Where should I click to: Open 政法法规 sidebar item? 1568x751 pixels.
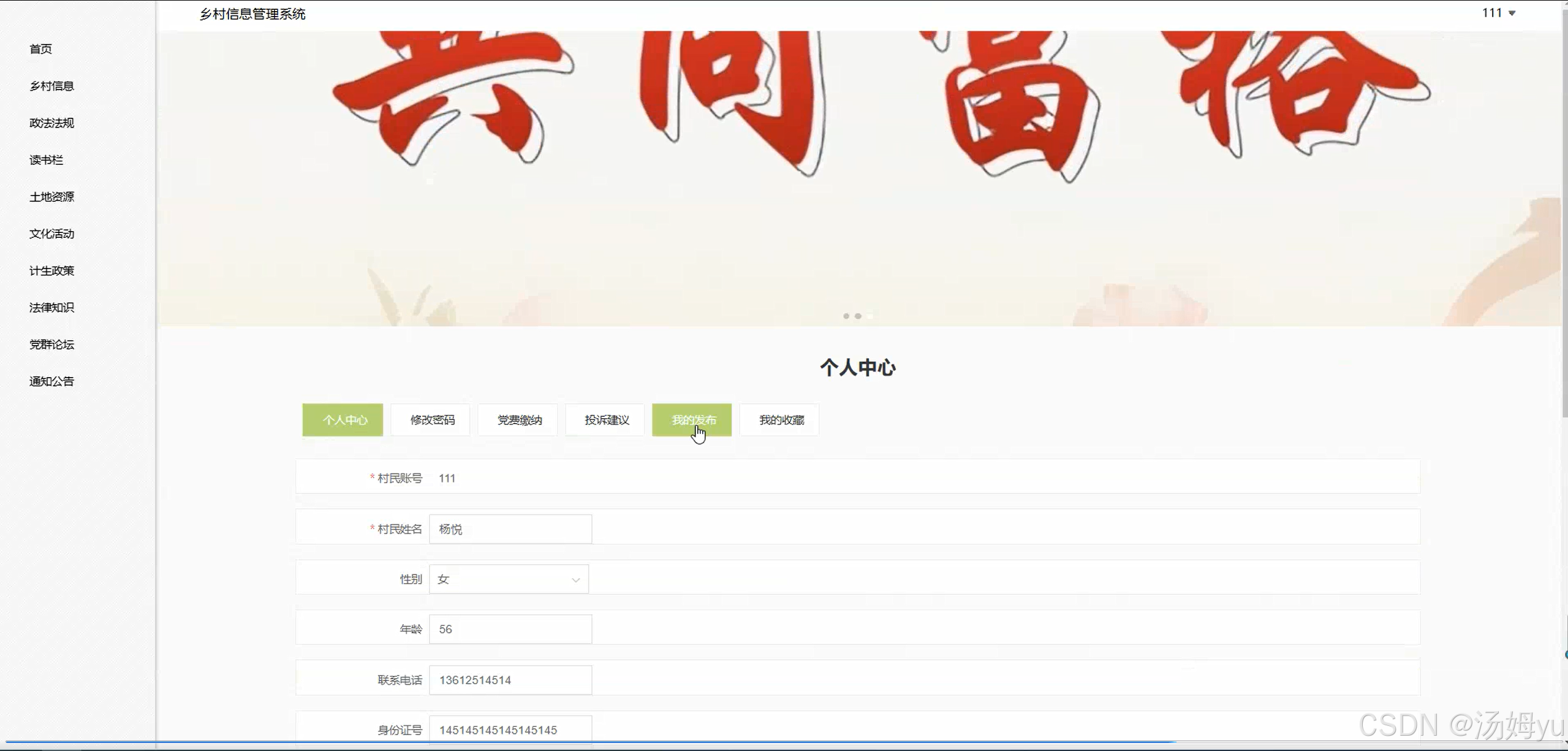51,123
